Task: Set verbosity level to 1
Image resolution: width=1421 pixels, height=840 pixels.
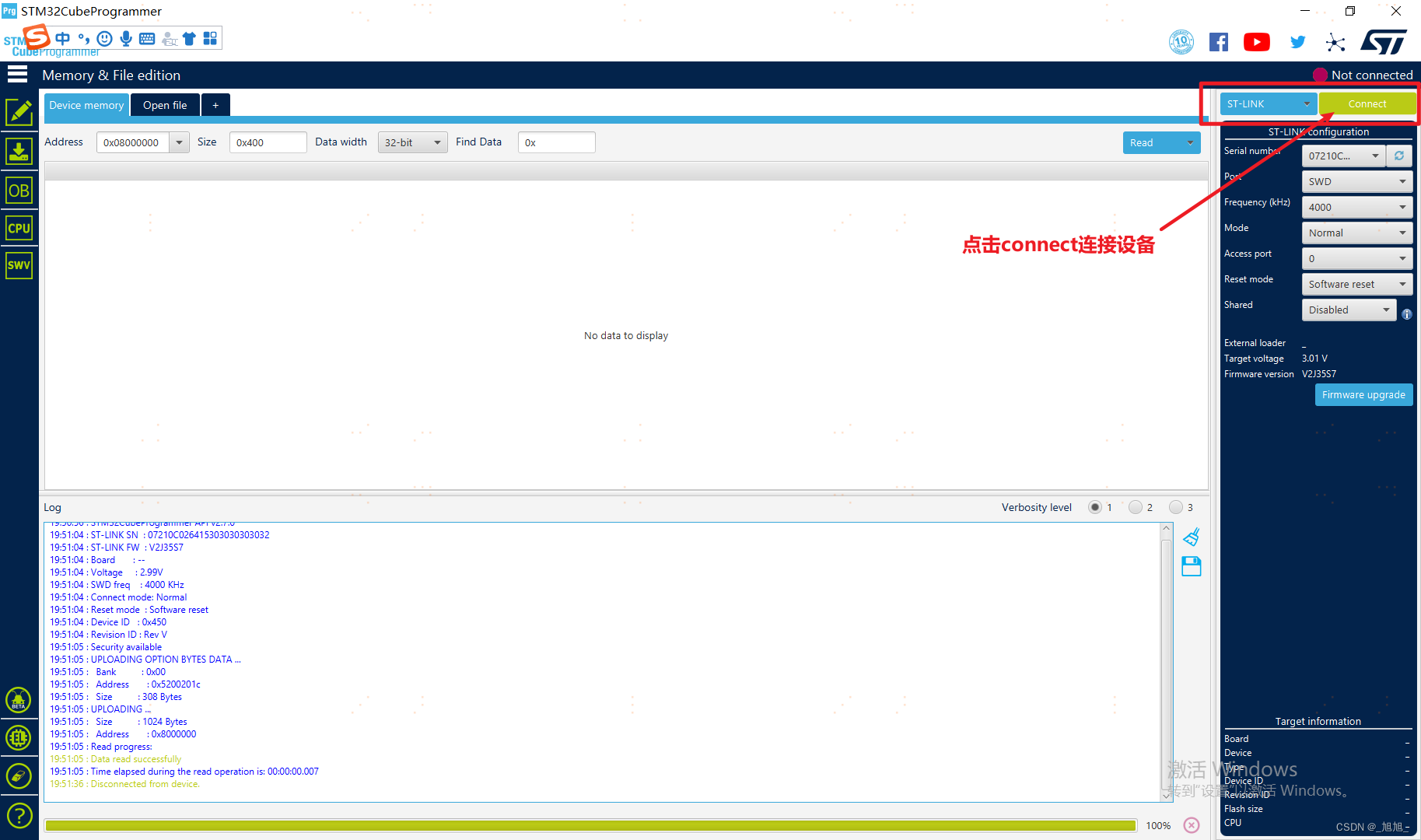Action: point(1095,507)
